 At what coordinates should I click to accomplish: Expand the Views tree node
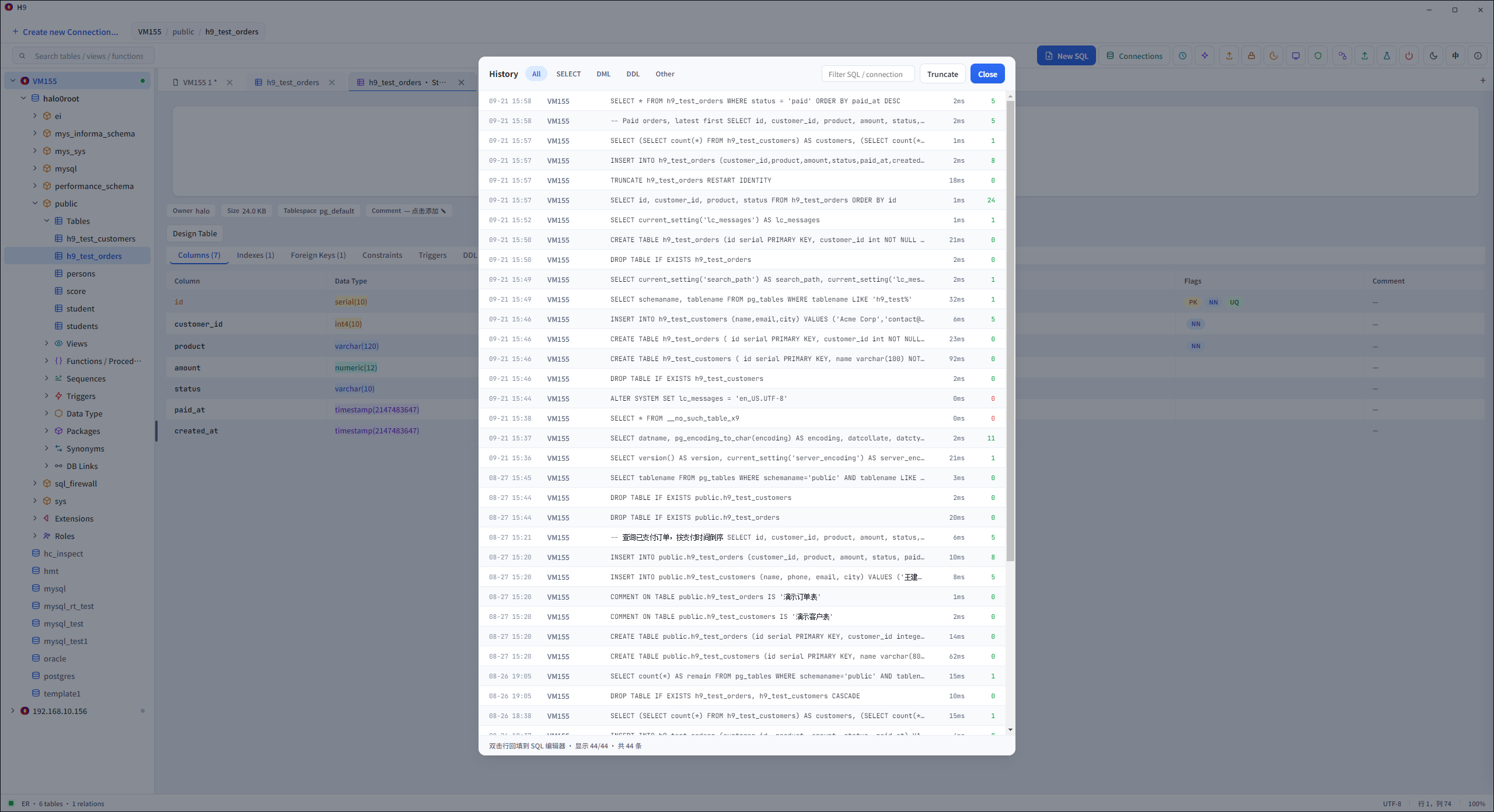(47, 344)
